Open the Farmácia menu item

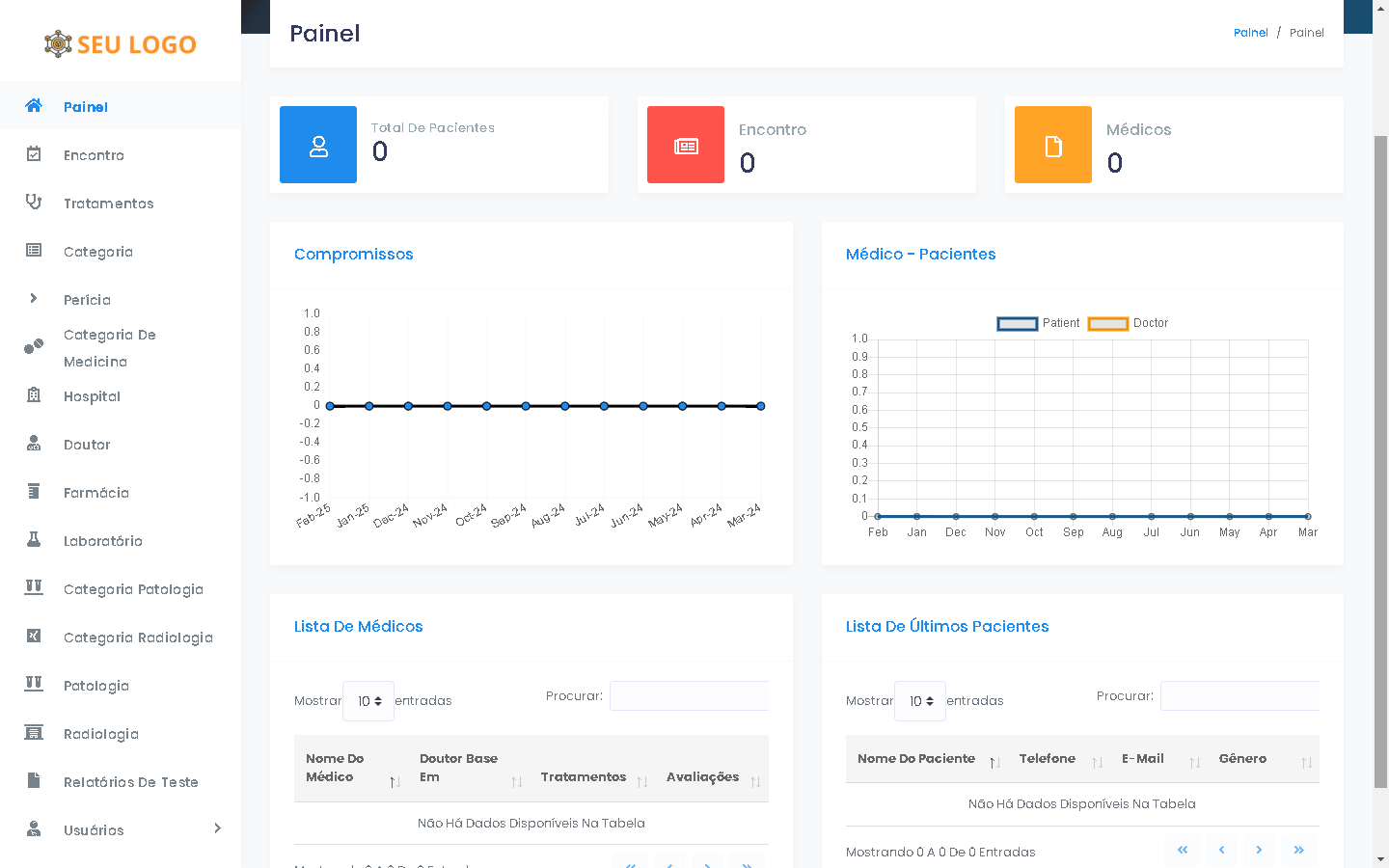coord(95,493)
